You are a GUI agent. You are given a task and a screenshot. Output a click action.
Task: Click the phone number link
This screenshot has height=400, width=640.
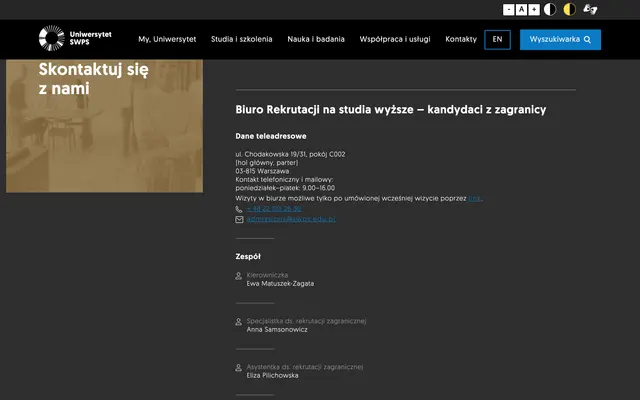[274, 209]
